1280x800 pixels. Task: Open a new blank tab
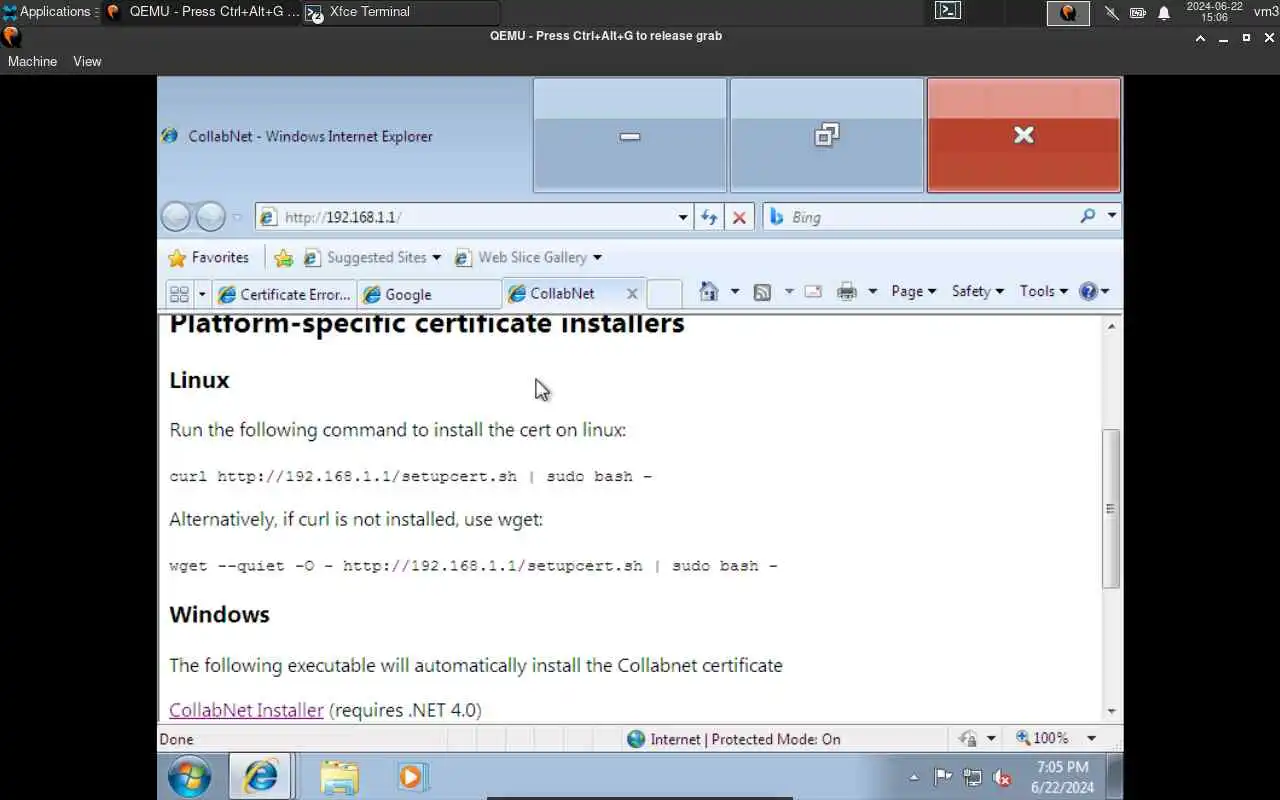[x=665, y=294]
